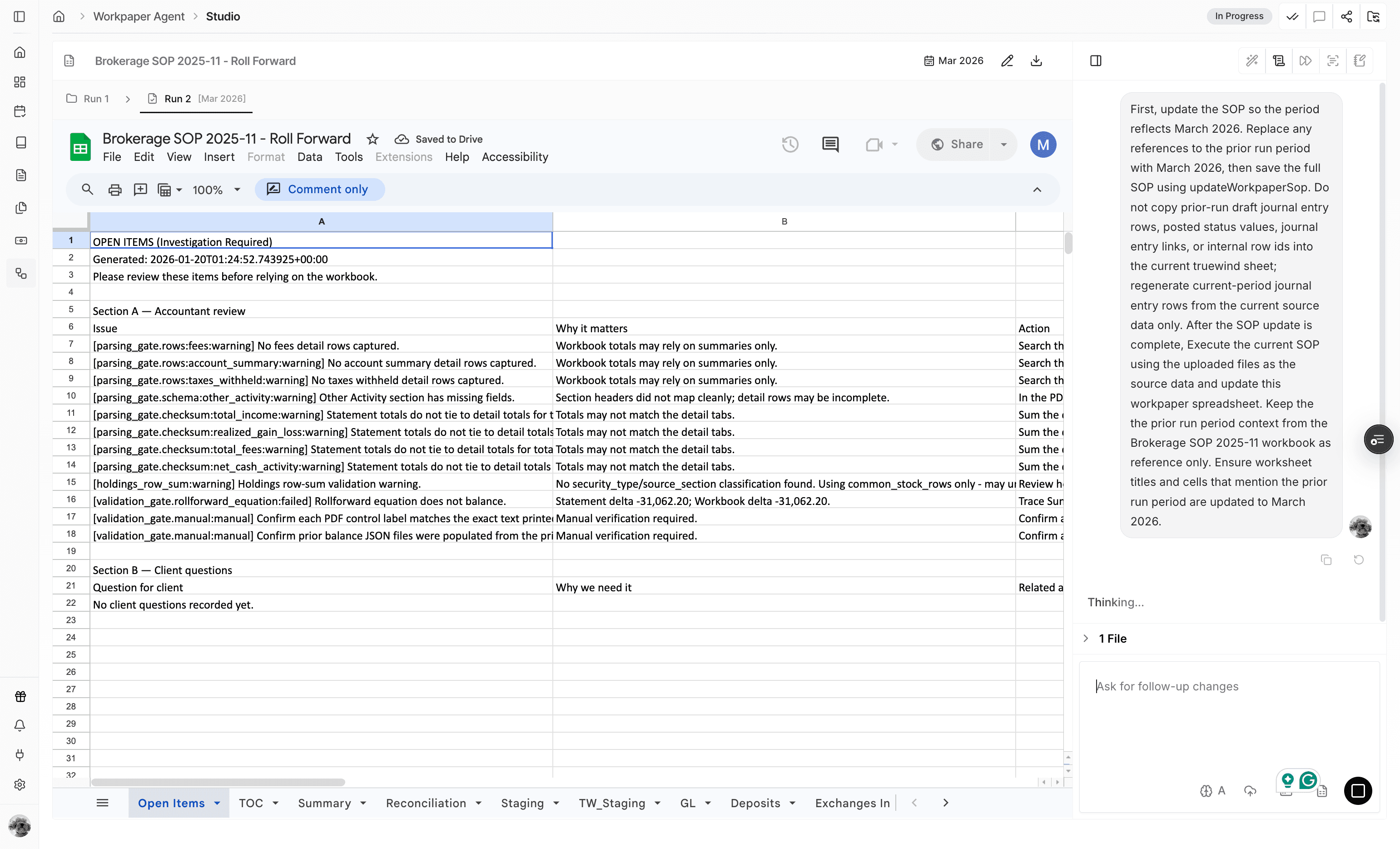Click the search icon in the sheets toolbar

88,190
